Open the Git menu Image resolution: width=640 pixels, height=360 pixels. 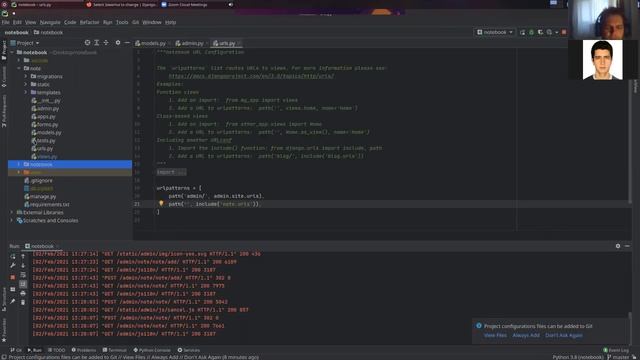click(x=136, y=22)
